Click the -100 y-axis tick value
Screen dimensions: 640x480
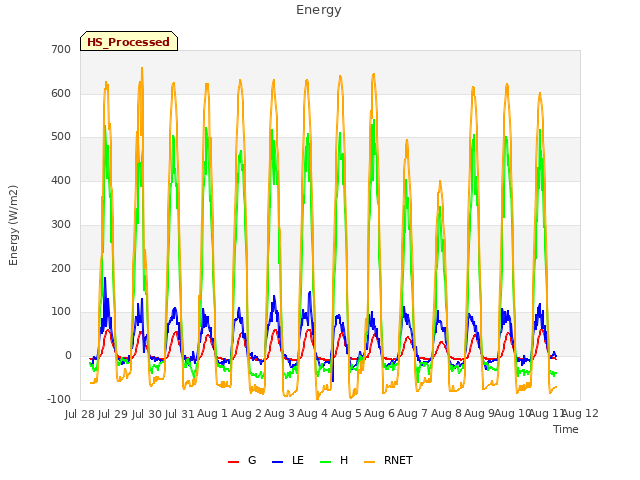coord(59,399)
